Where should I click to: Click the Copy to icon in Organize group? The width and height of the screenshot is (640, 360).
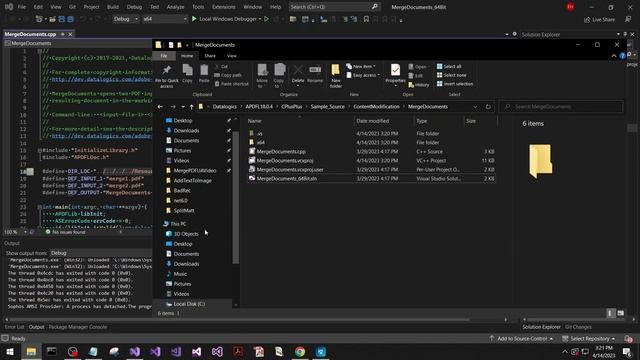[x=279, y=76]
